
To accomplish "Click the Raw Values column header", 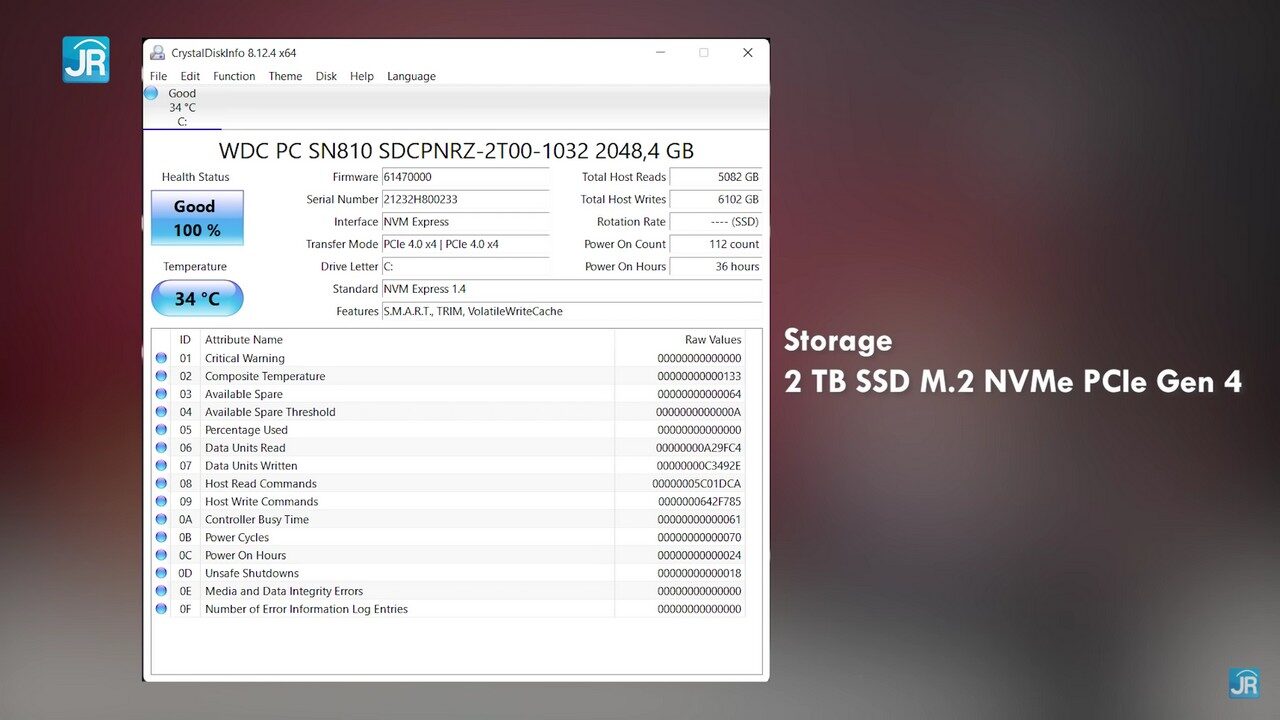I will [x=712, y=340].
